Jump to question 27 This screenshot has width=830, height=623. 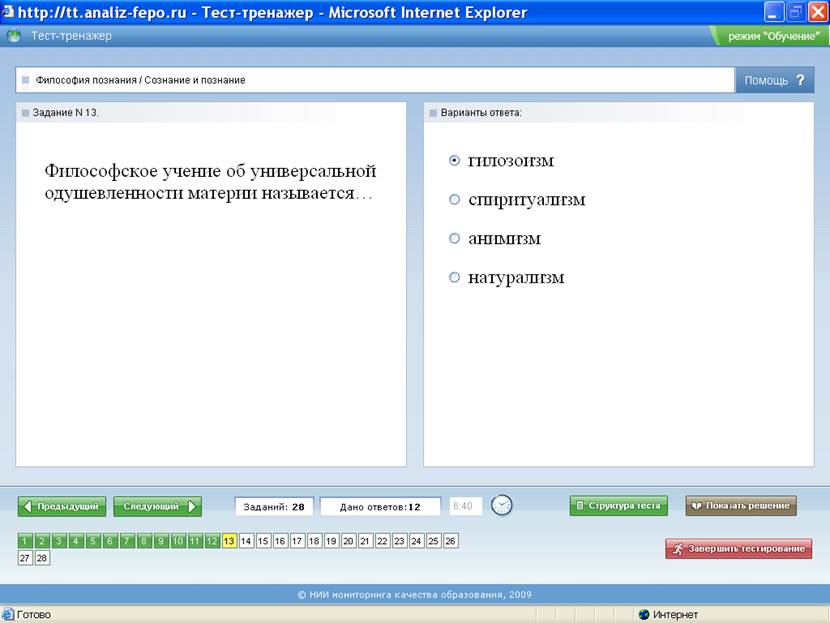coord(25,558)
